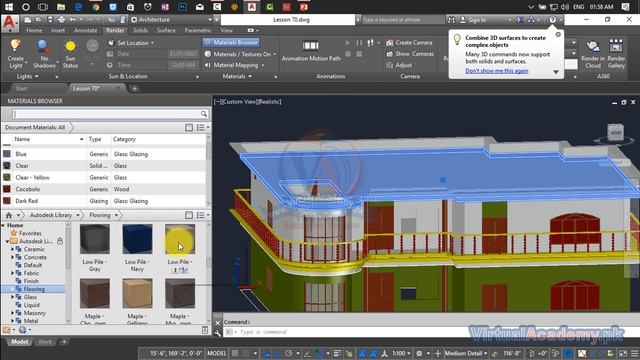
Task: Open the Architecture workspace dropdown
Action: pos(171,20)
